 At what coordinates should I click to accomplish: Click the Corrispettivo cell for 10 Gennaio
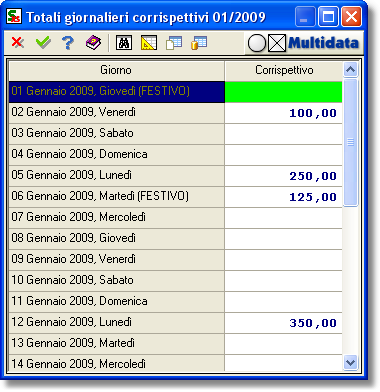tap(284, 281)
